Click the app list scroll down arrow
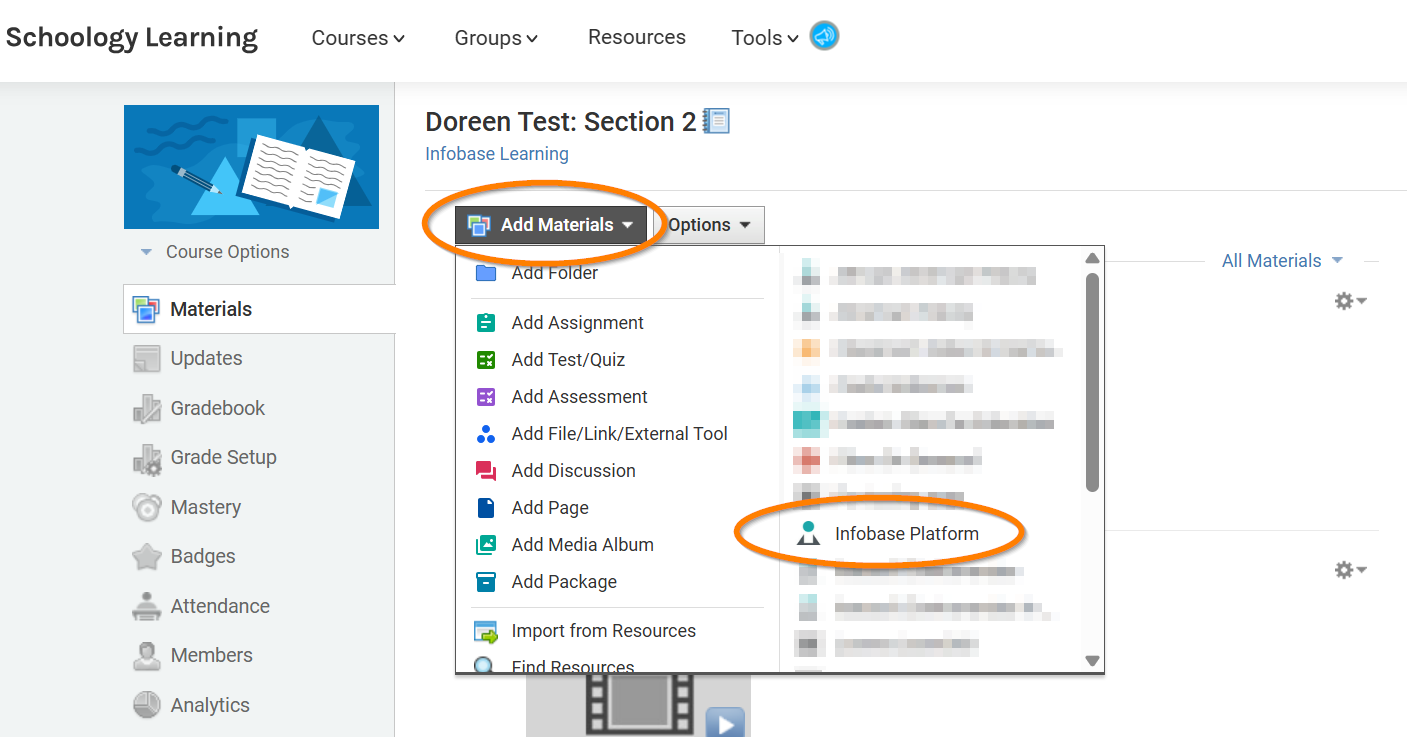Screen dimensions: 1407x737 coord(1092,660)
